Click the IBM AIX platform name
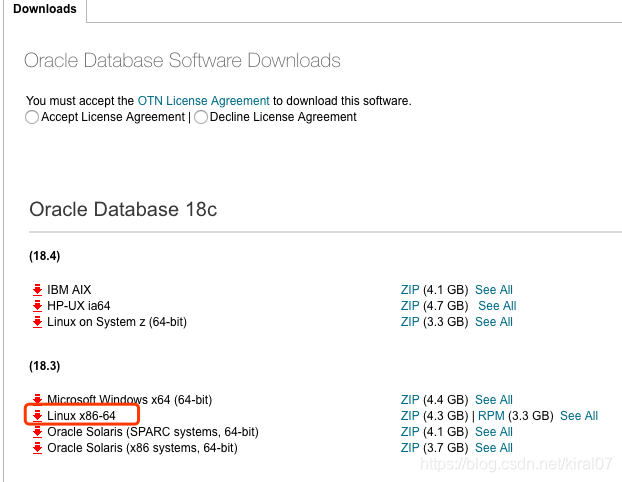Viewport: 622px width, 482px height. [69, 290]
